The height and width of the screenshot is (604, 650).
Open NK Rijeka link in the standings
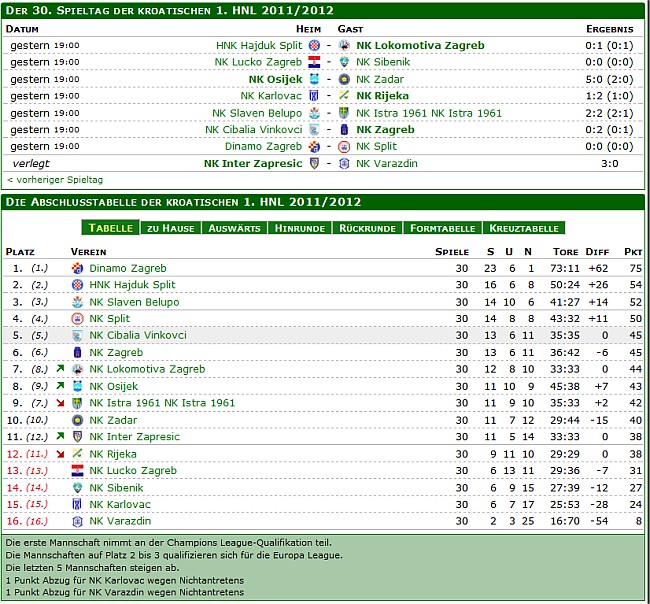point(113,454)
